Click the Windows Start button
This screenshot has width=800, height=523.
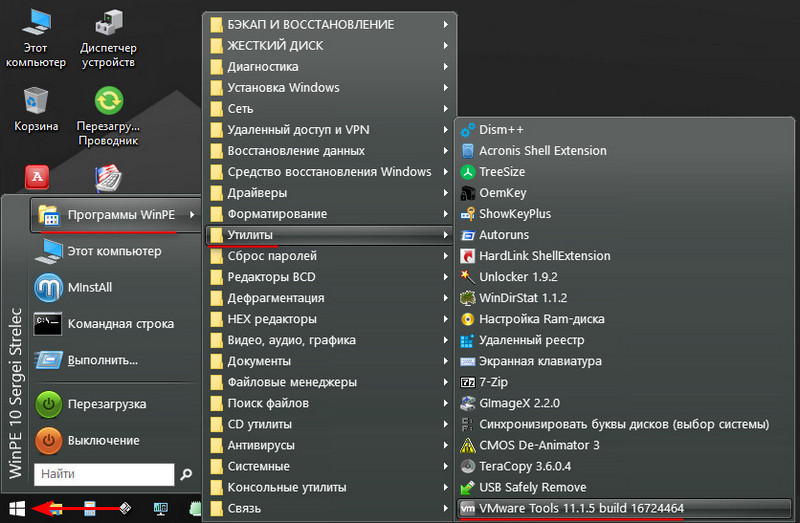pyautogui.click(x=17, y=508)
